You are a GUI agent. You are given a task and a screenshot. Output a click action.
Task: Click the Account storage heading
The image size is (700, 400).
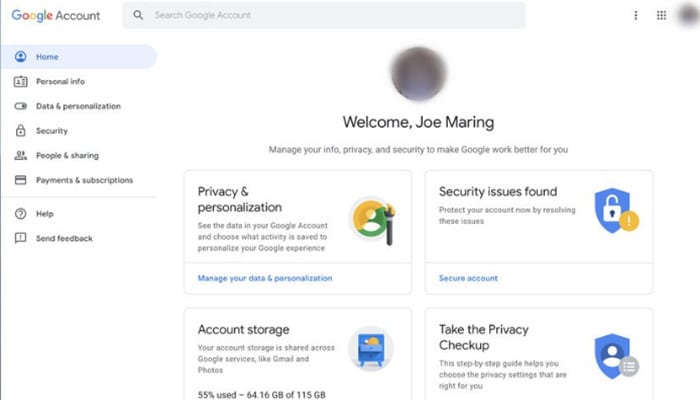pyautogui.click(x=244, y=329)
